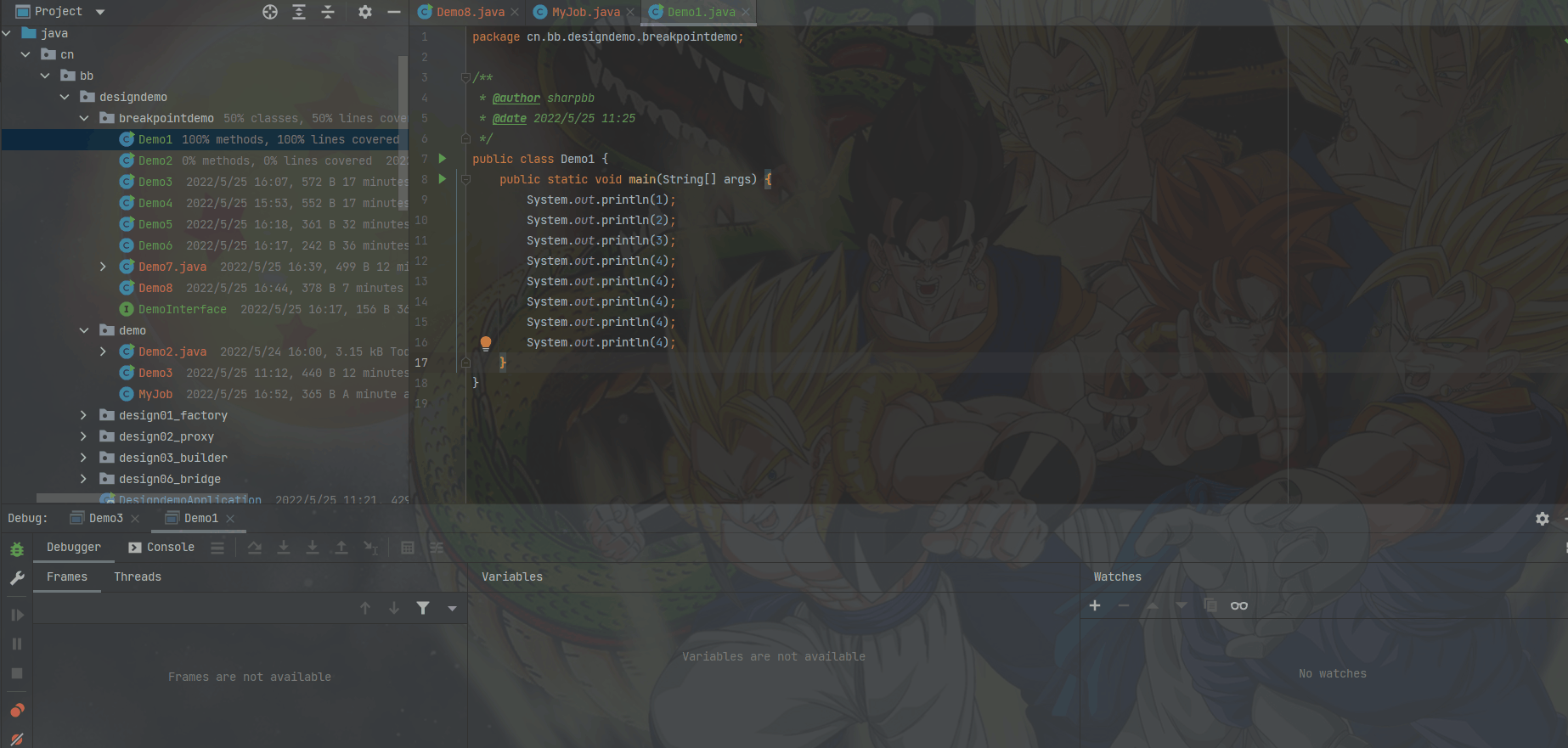Click Step Out icon
This screenshot has height=748, width=1568.
point(341,548)
